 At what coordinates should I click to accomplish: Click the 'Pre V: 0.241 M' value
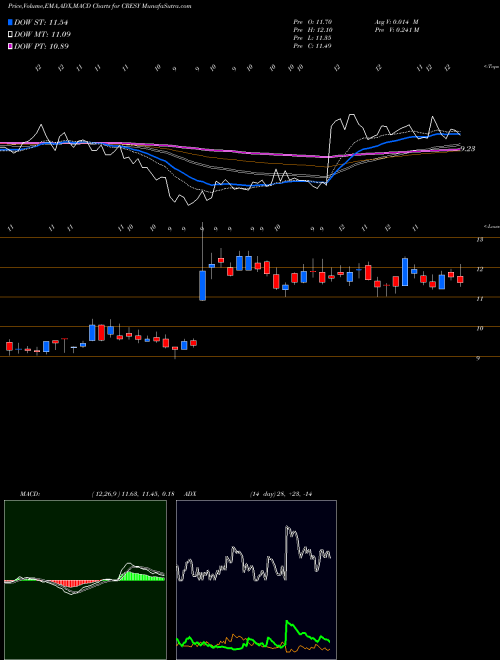point(396,30)
